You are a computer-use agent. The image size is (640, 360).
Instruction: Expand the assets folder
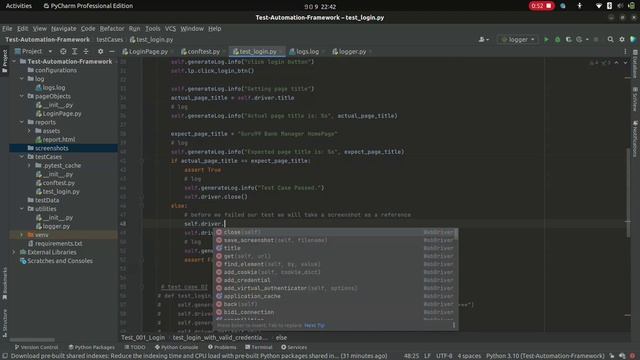click(x=29, y=131)
